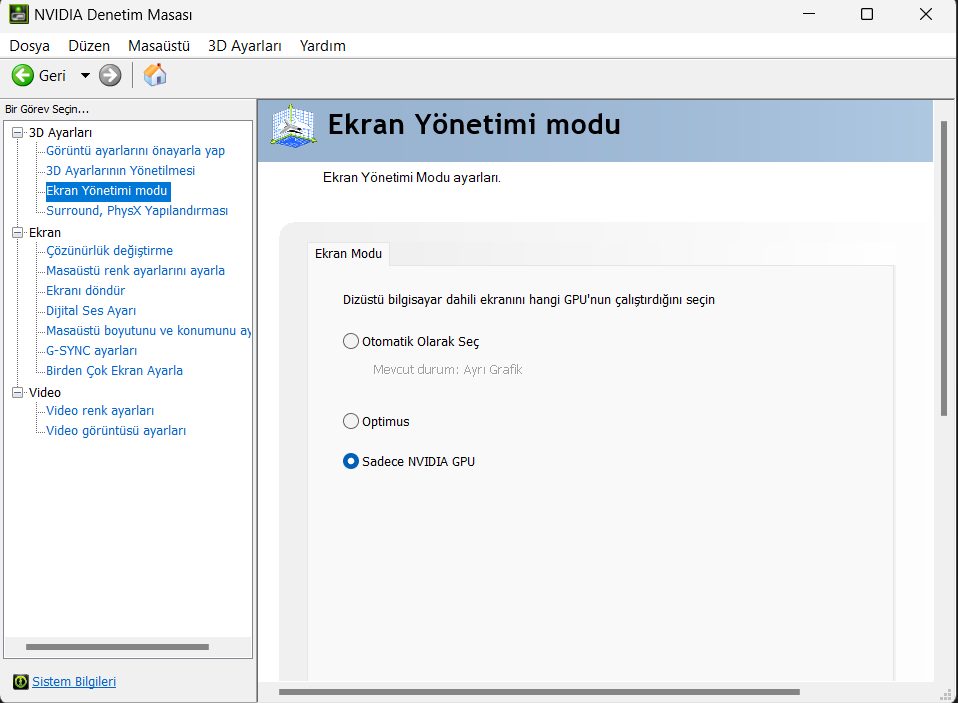Viewport: 958px width, 703px height.
Task: Open Video renk ayarları page
Action: click(x=100, y=410)
